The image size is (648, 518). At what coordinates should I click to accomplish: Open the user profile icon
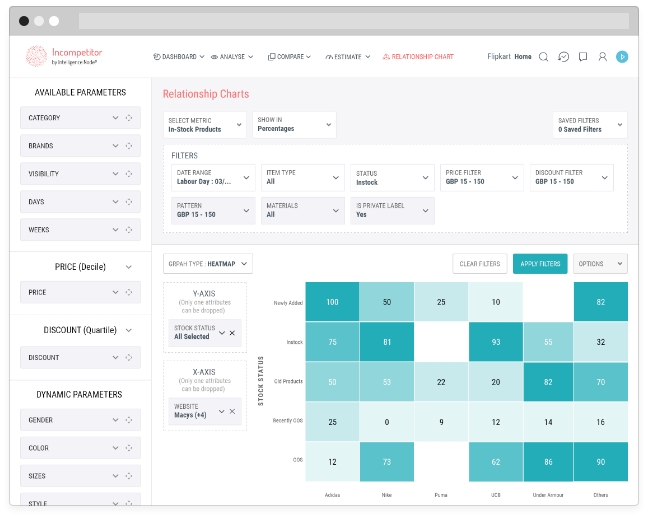pos(603,57)
